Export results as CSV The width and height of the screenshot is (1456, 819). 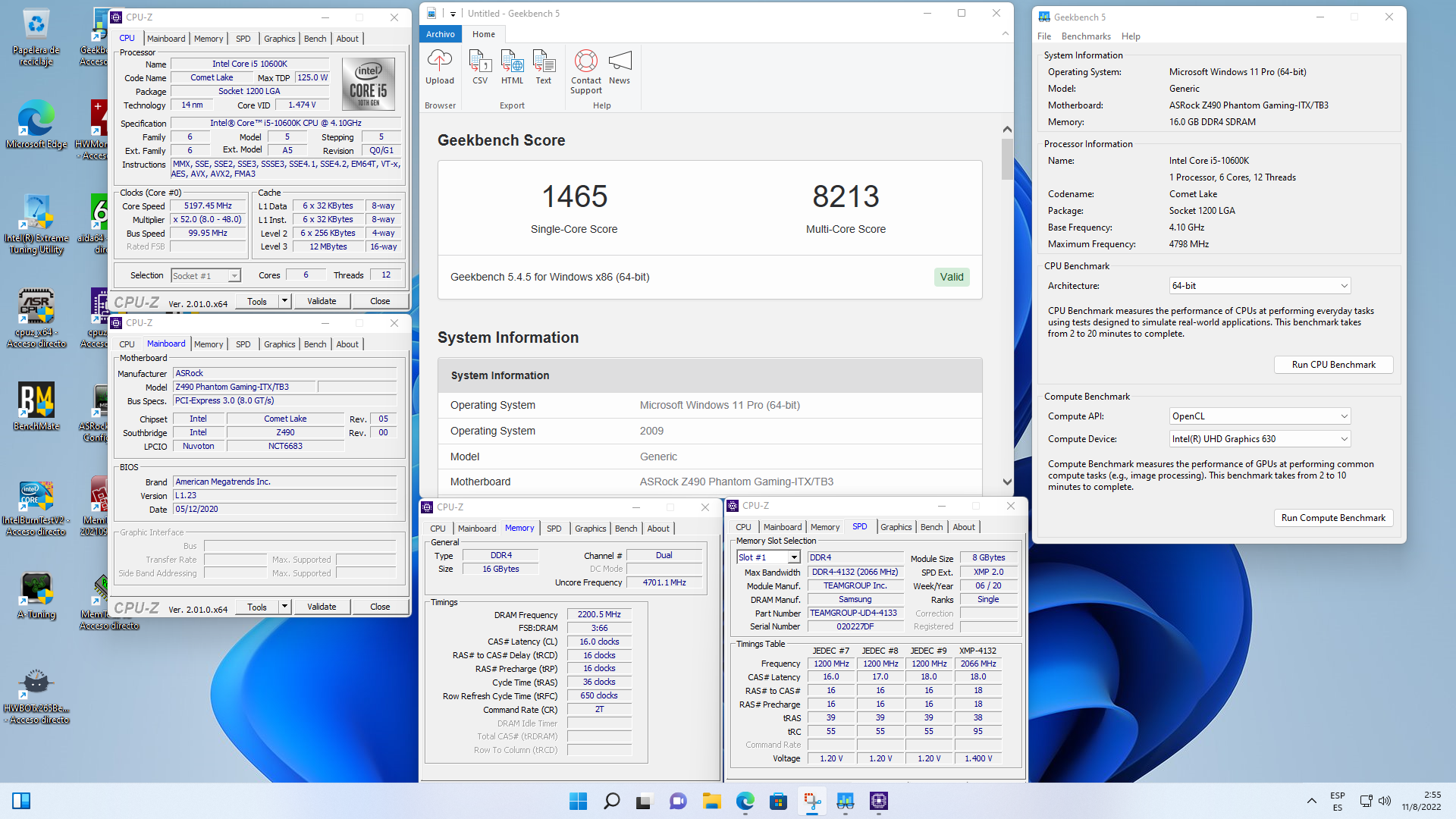tap(480, 67)
